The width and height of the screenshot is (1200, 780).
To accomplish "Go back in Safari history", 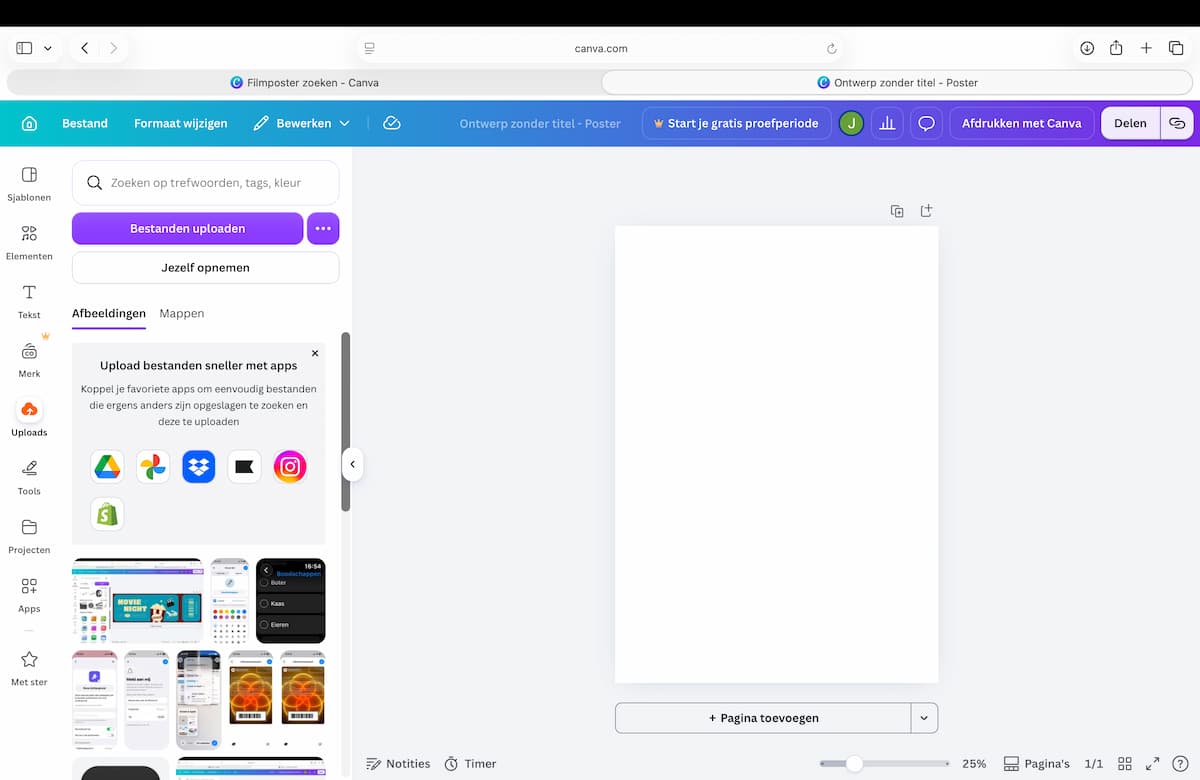I will tap(84, 48).
